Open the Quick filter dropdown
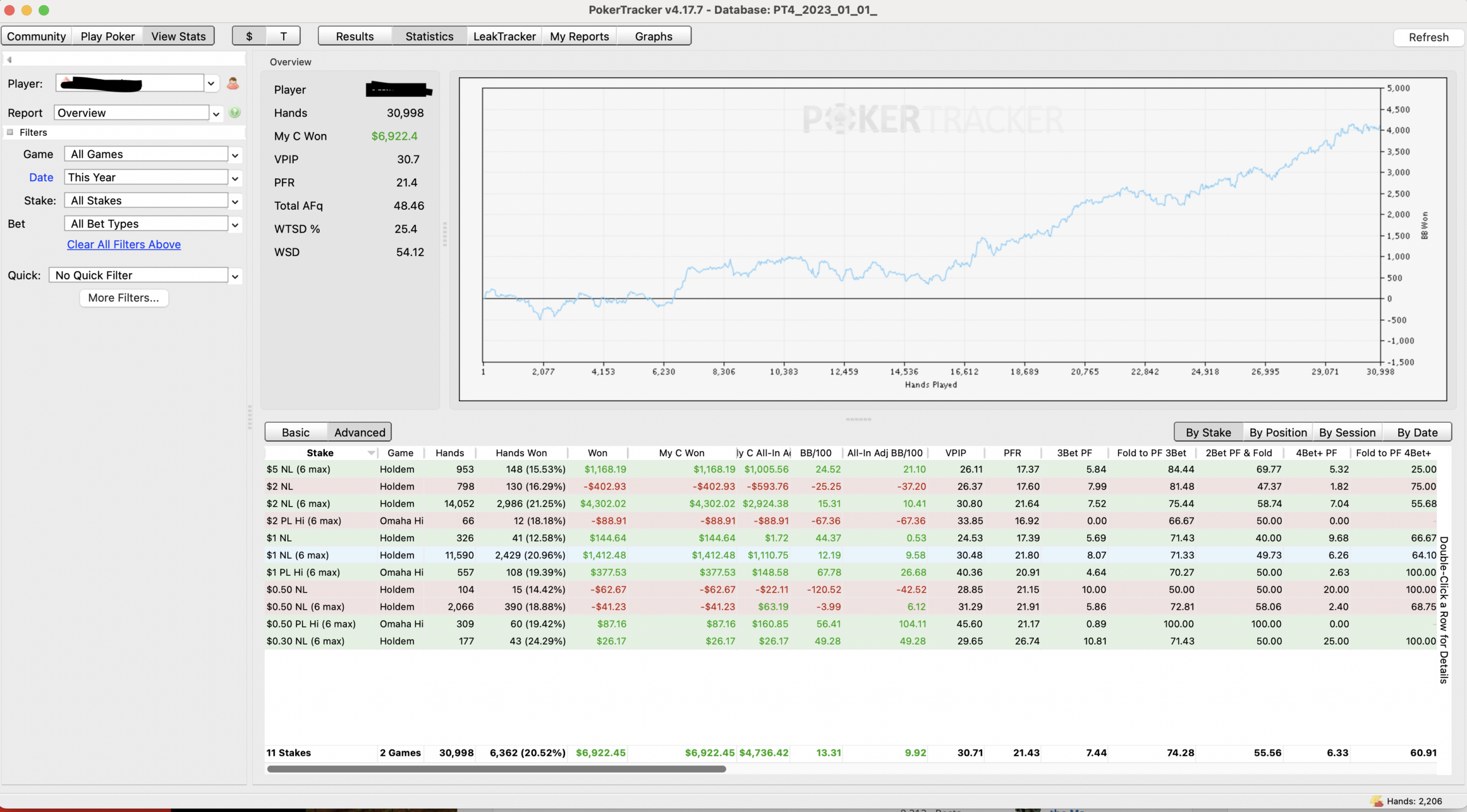 click(x=235, y=276)
